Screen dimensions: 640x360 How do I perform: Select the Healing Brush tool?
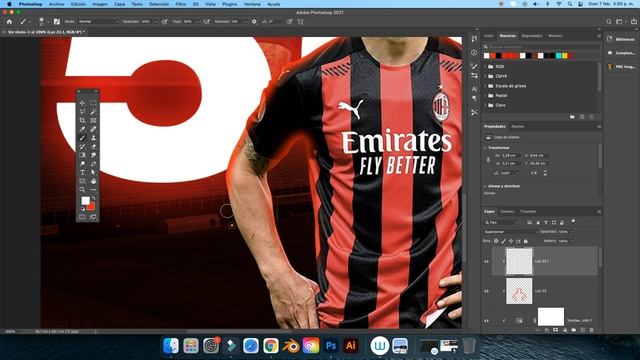tap(93, 129)
